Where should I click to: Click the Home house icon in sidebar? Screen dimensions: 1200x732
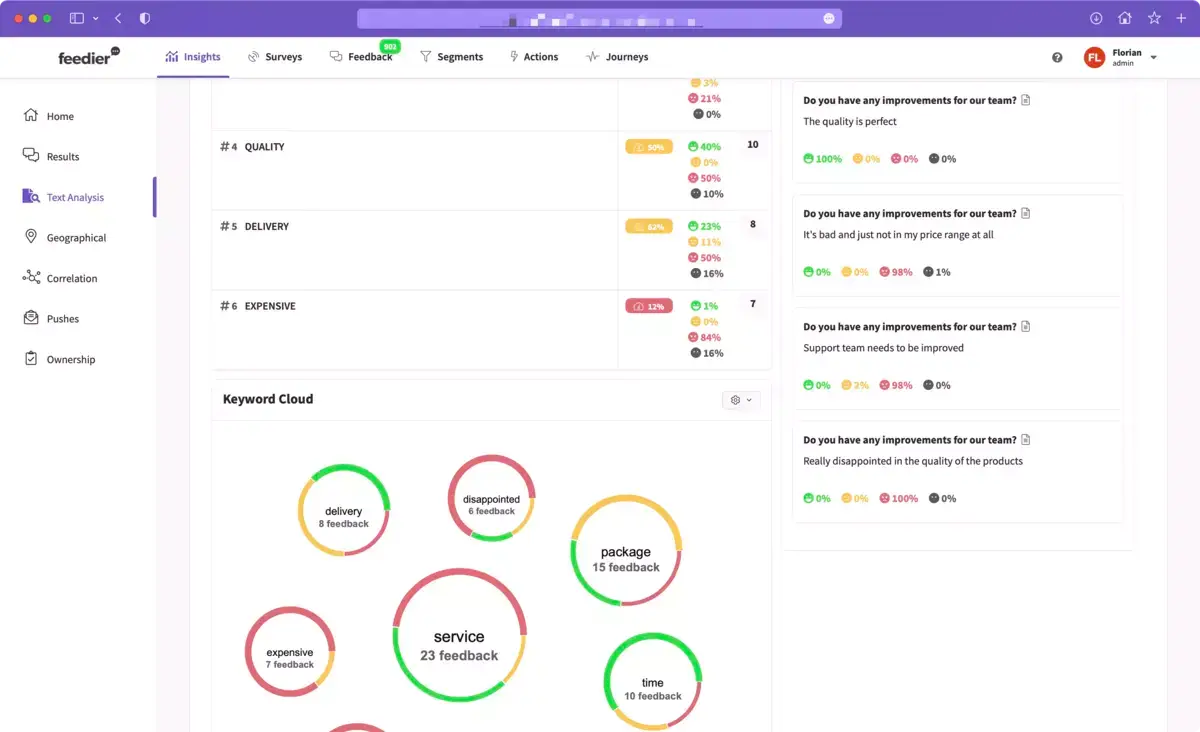[31, 115]
